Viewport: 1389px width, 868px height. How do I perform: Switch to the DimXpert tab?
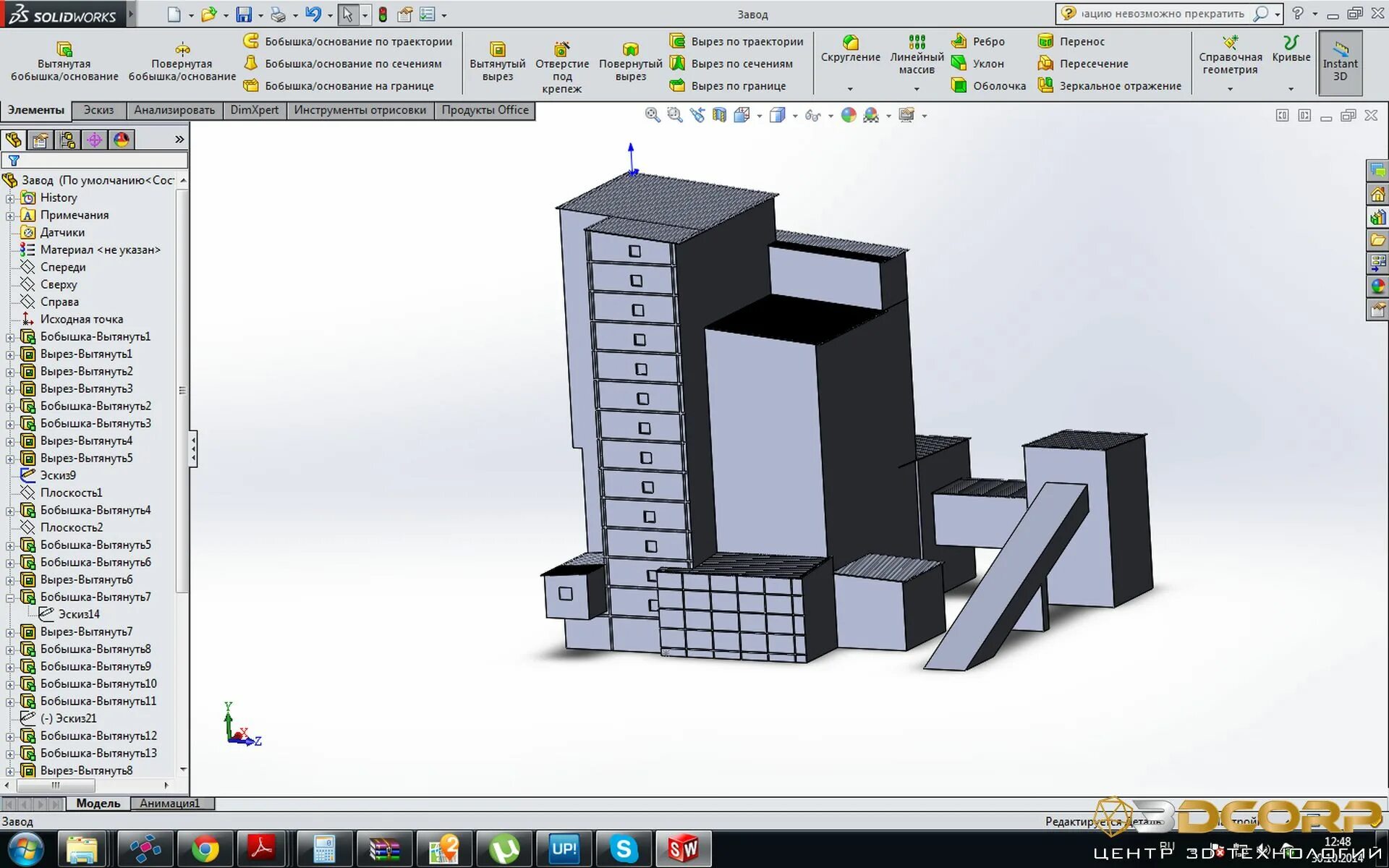coord(255,110)
